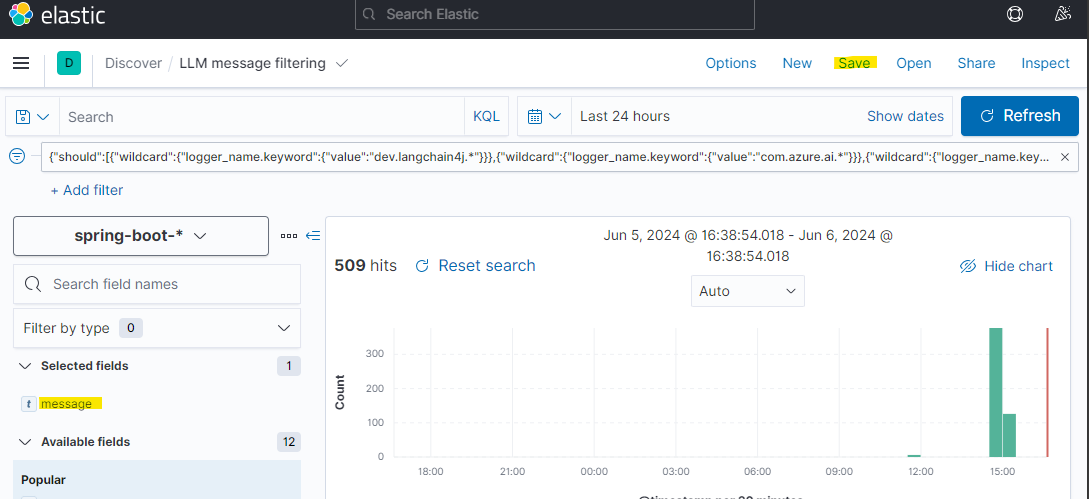Click Save in the top menu
This screenshot has height=499, width=1089.
(x=854, y=63)
